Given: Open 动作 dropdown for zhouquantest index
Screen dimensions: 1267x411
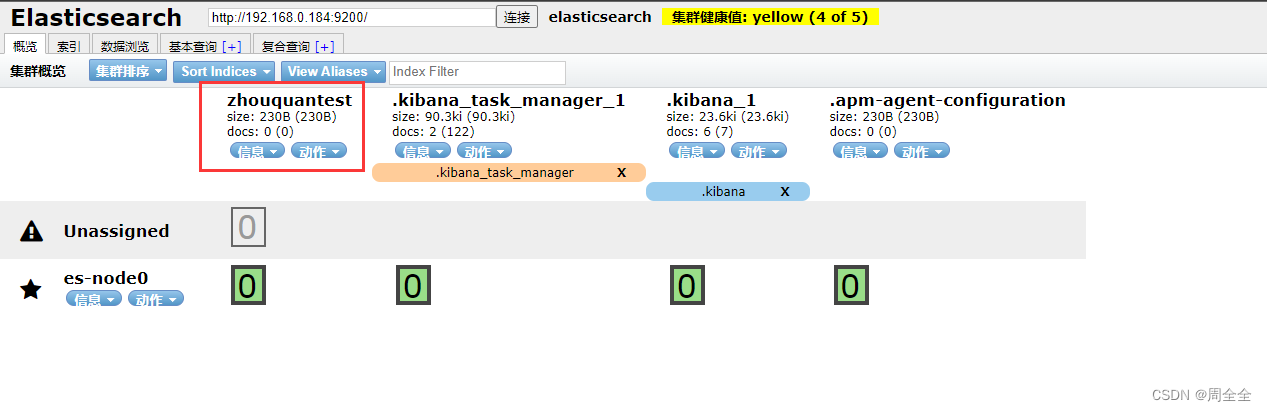Looking at the screenshot, I should click(x=318, y=151).
